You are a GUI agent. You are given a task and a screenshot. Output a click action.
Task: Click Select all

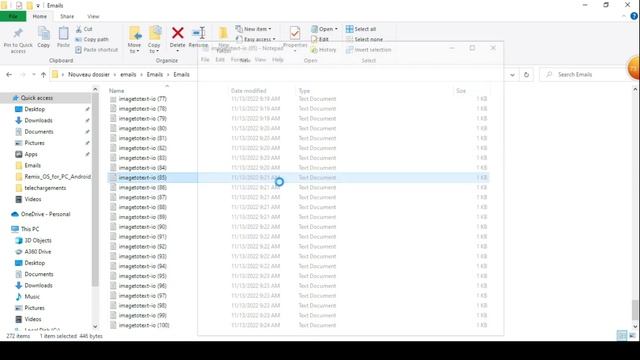361,29
